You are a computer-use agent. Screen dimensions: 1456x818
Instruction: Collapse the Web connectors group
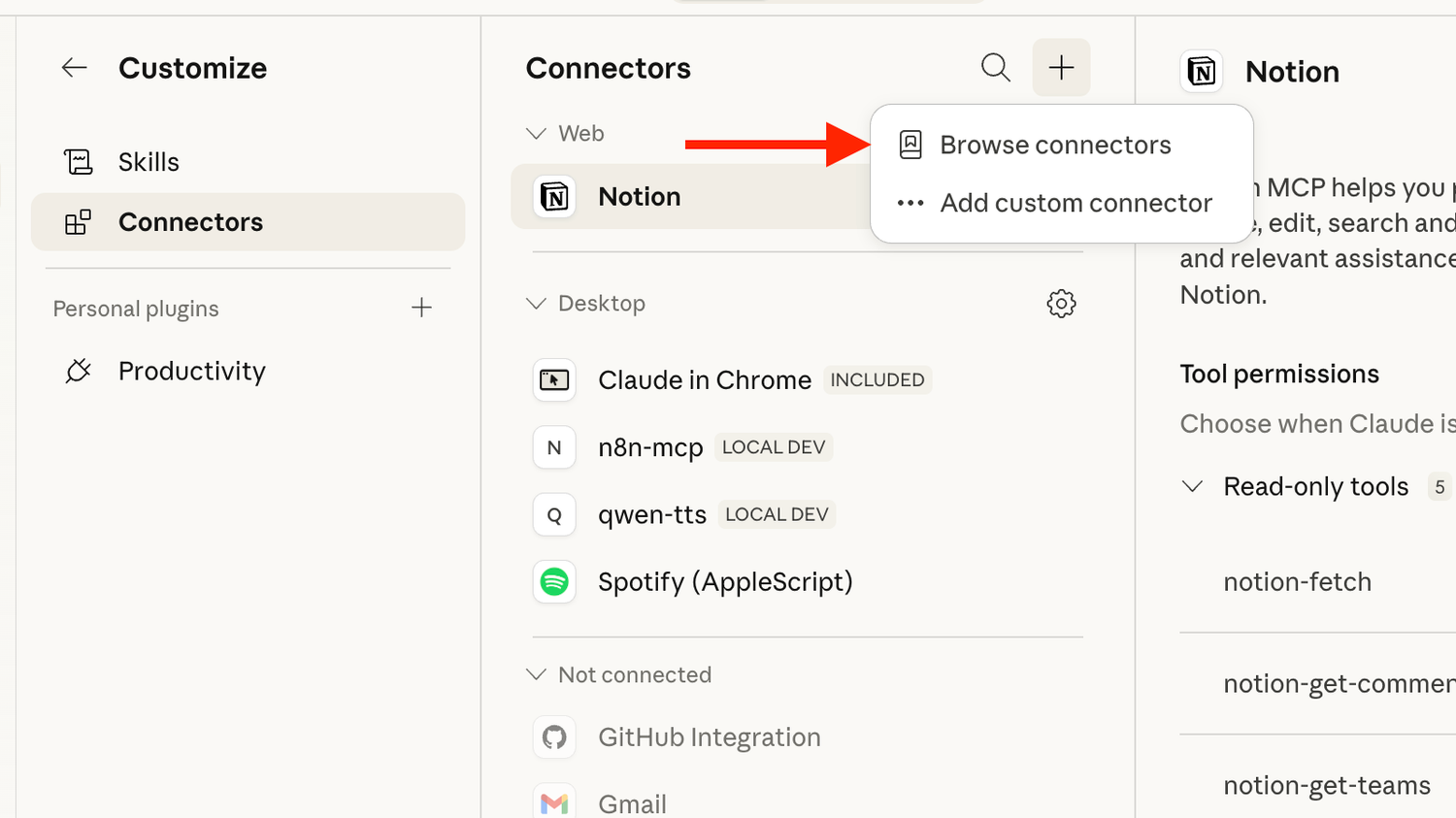click(x=536, y=134)
